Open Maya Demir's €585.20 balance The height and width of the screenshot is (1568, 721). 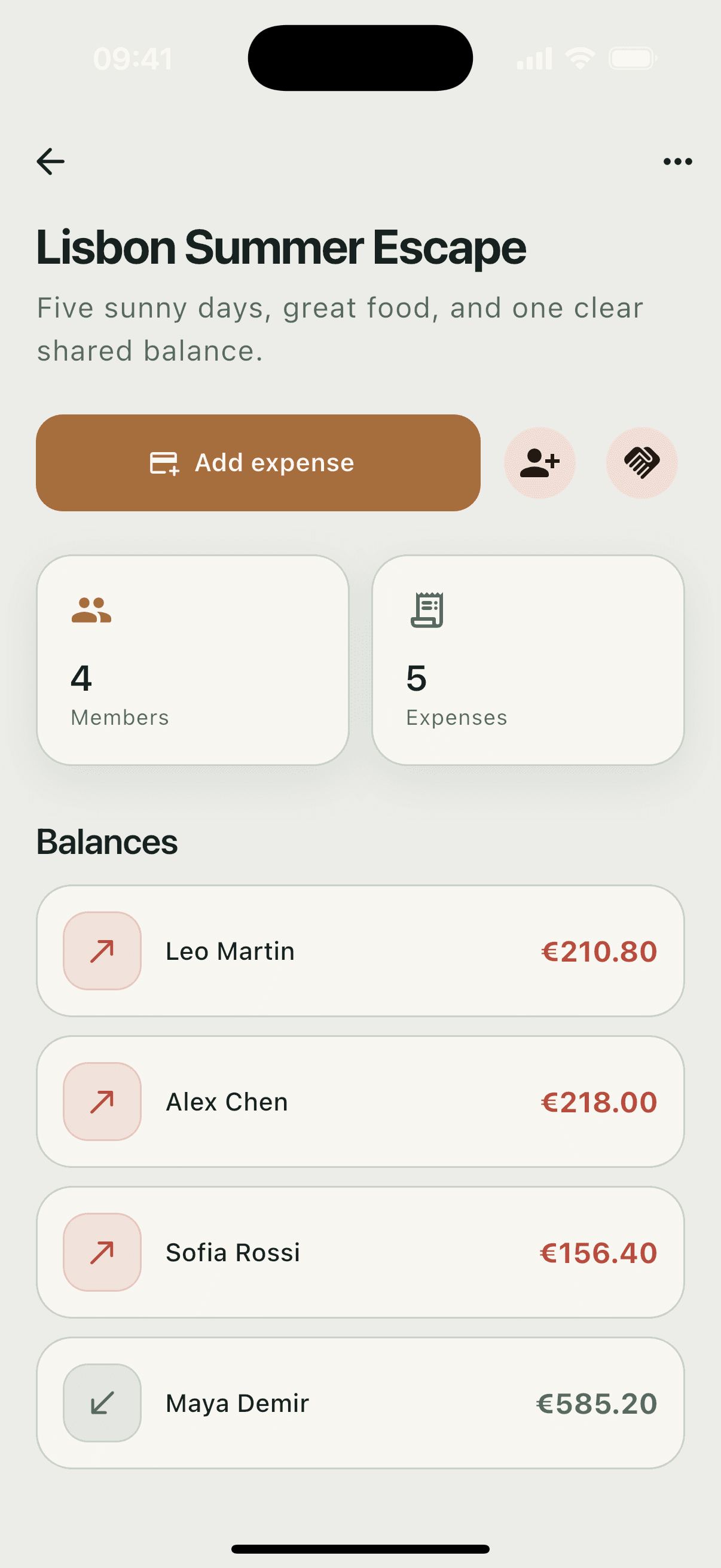(x=596, y=1404)
